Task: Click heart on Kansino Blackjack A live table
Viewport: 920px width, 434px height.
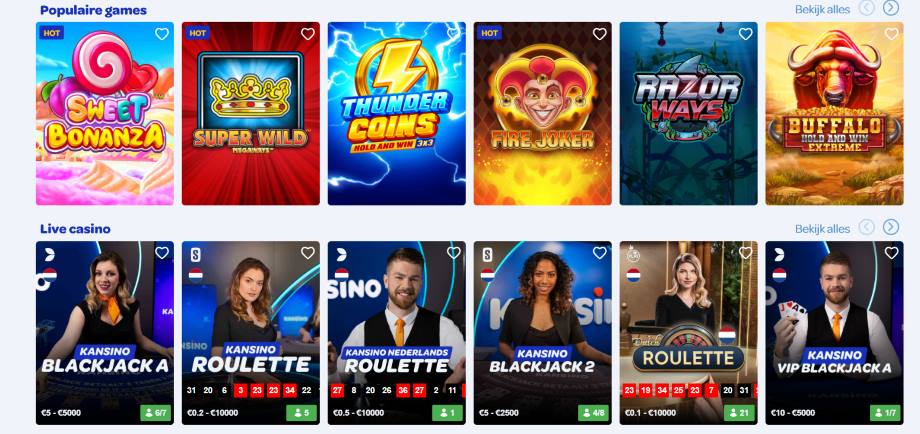Action: pos(162,253)
